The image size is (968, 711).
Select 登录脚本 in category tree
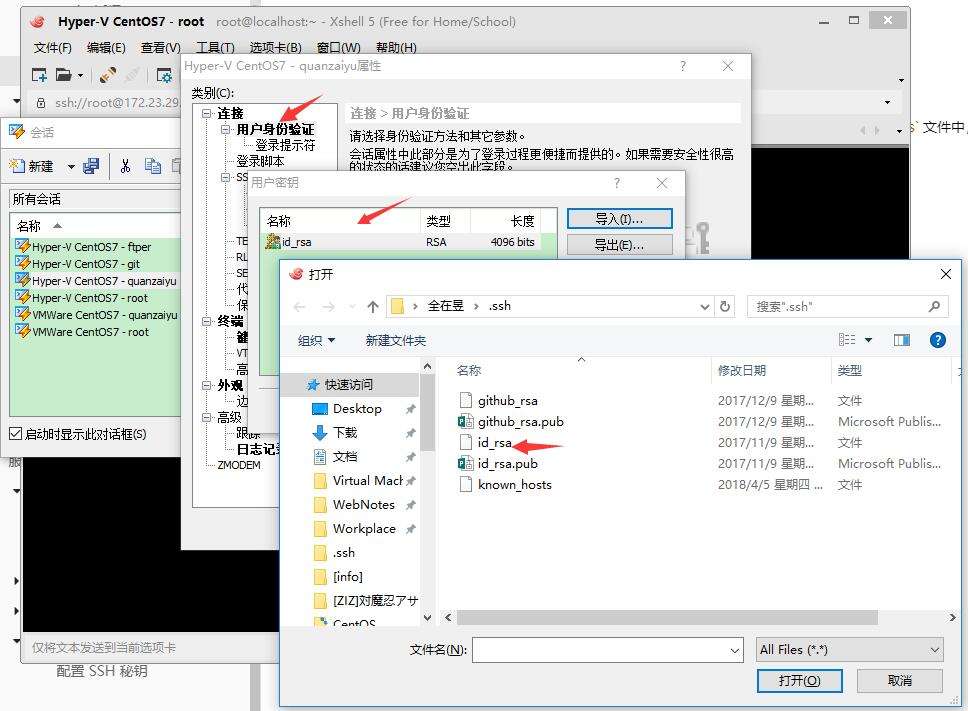(x=260, y=161)
